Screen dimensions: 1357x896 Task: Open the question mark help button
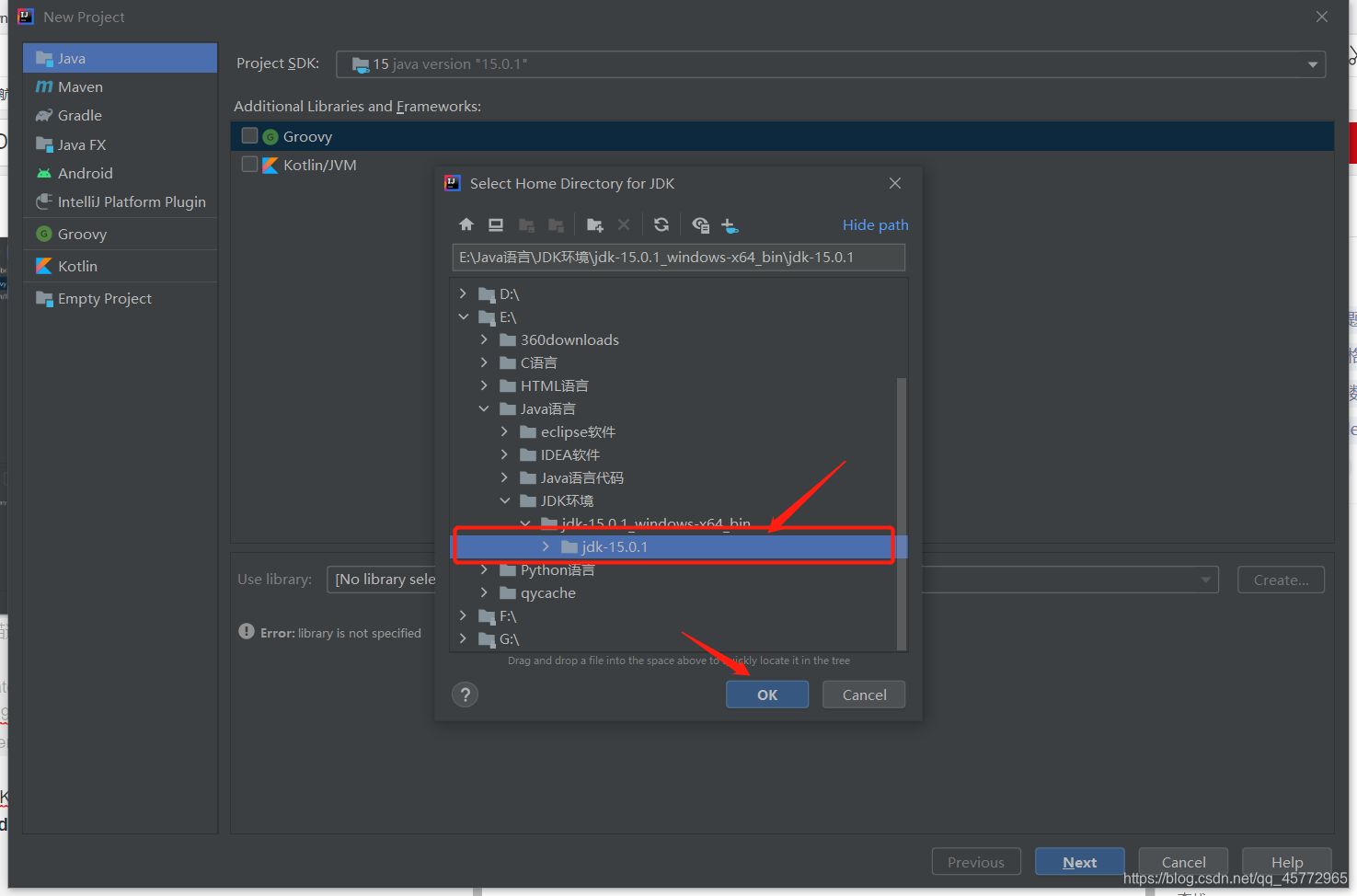pos(466,695)
